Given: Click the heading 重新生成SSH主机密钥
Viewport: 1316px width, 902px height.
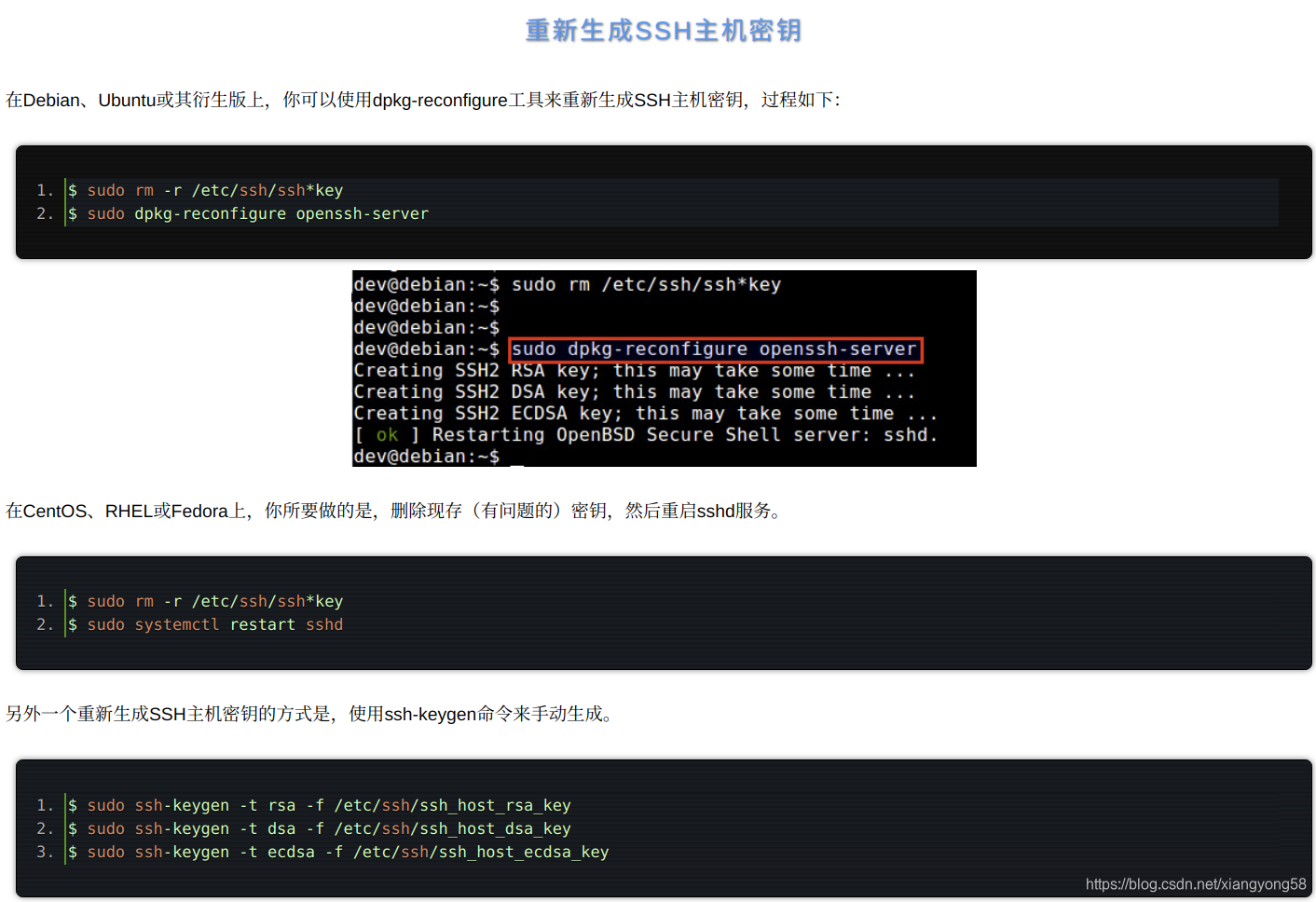Looking at the screenshot, I should coord(664,31).
